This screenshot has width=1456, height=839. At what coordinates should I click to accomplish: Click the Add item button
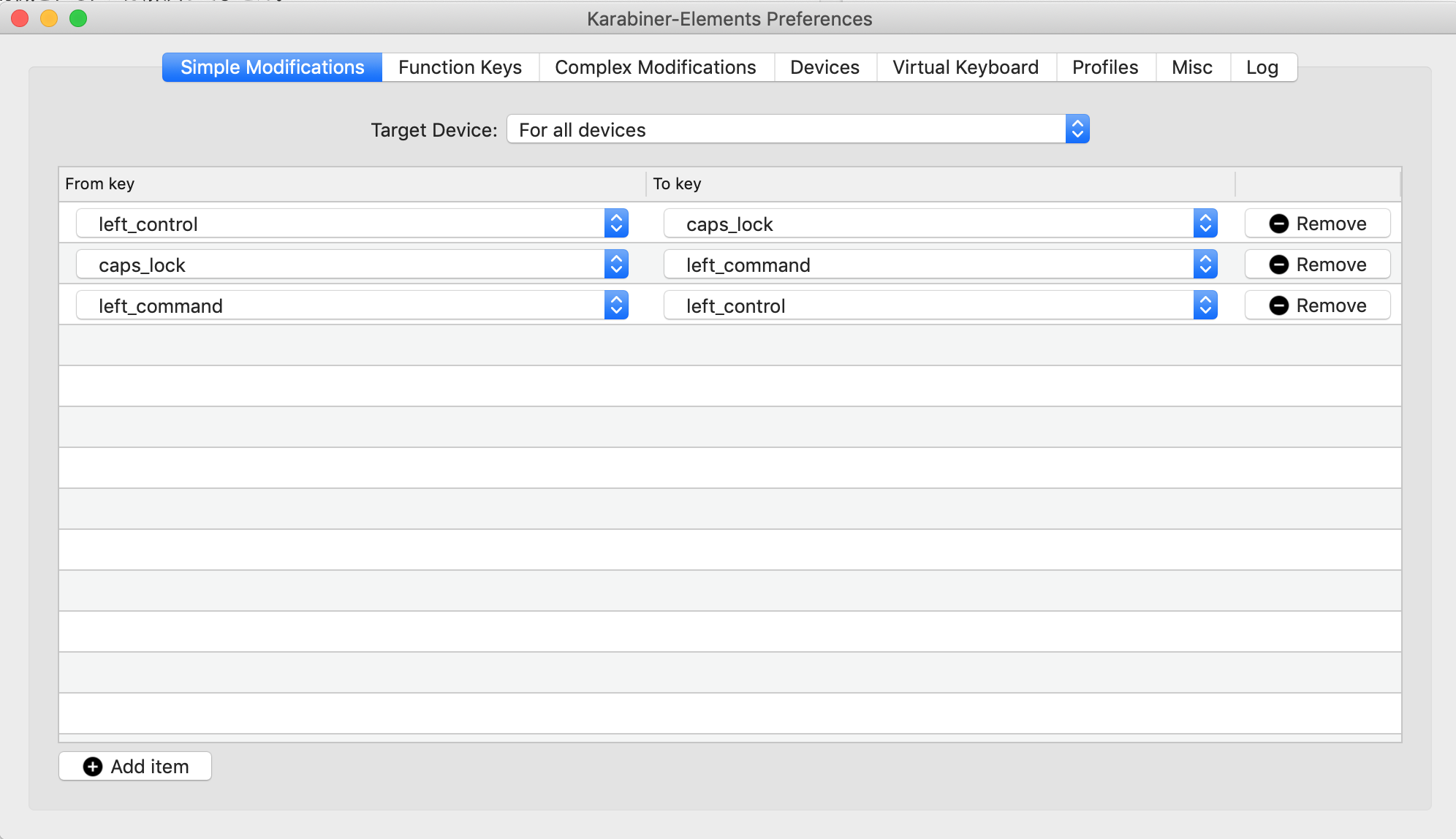point(135,766)
